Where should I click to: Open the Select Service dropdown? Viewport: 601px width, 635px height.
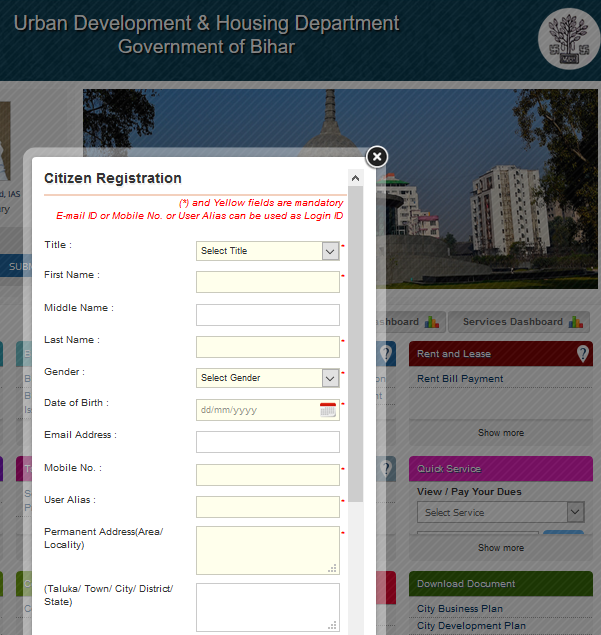tap(575, 512)
